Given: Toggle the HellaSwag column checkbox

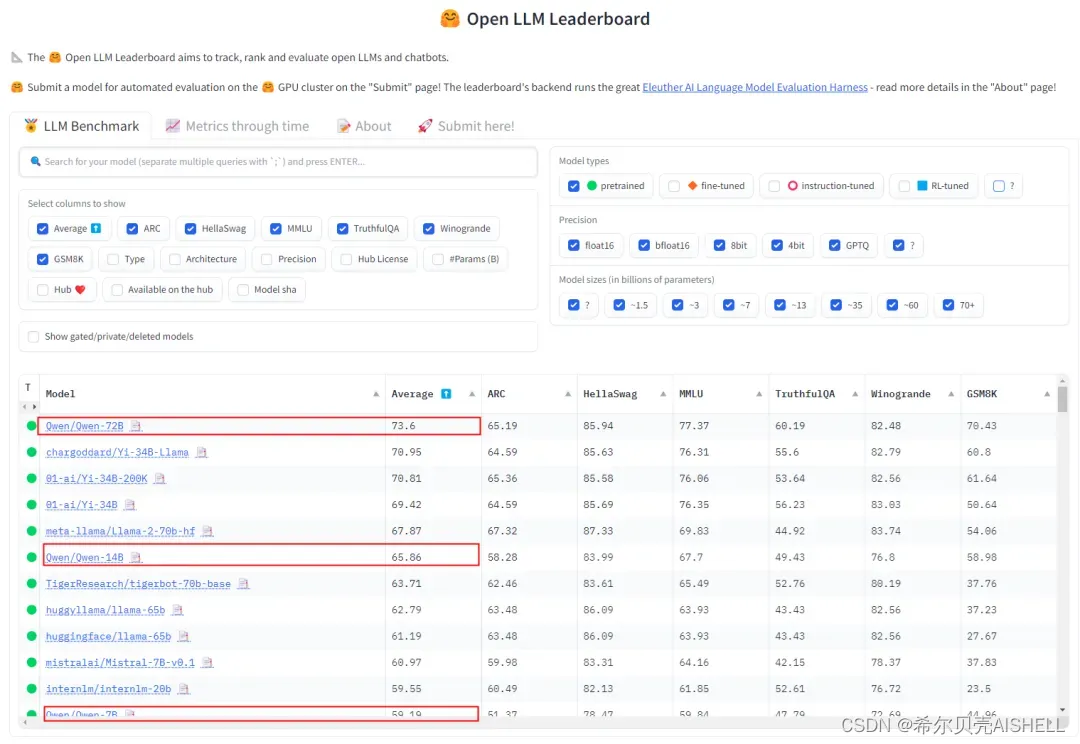Looking at the screenshot, I should coord(191,229).
